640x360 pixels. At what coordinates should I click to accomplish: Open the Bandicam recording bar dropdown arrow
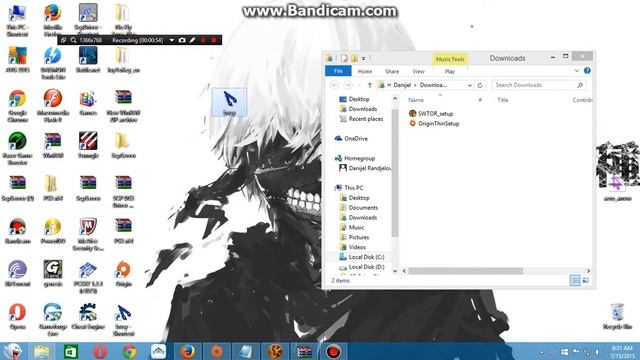[172, 40]
